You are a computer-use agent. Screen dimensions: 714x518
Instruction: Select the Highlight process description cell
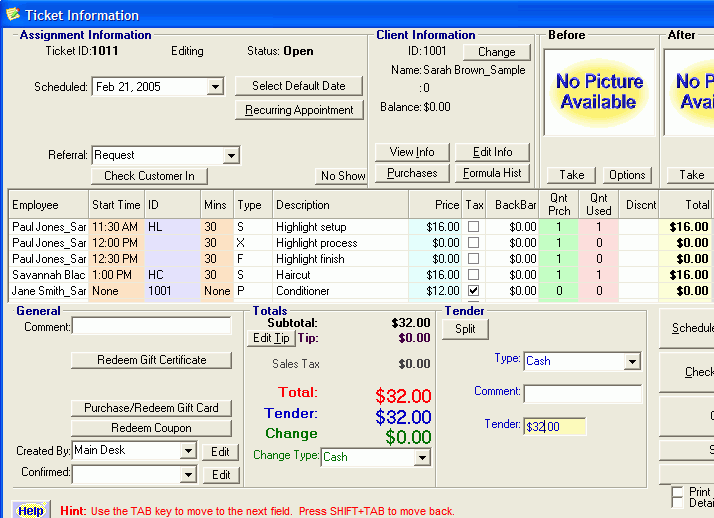(340, 243)
